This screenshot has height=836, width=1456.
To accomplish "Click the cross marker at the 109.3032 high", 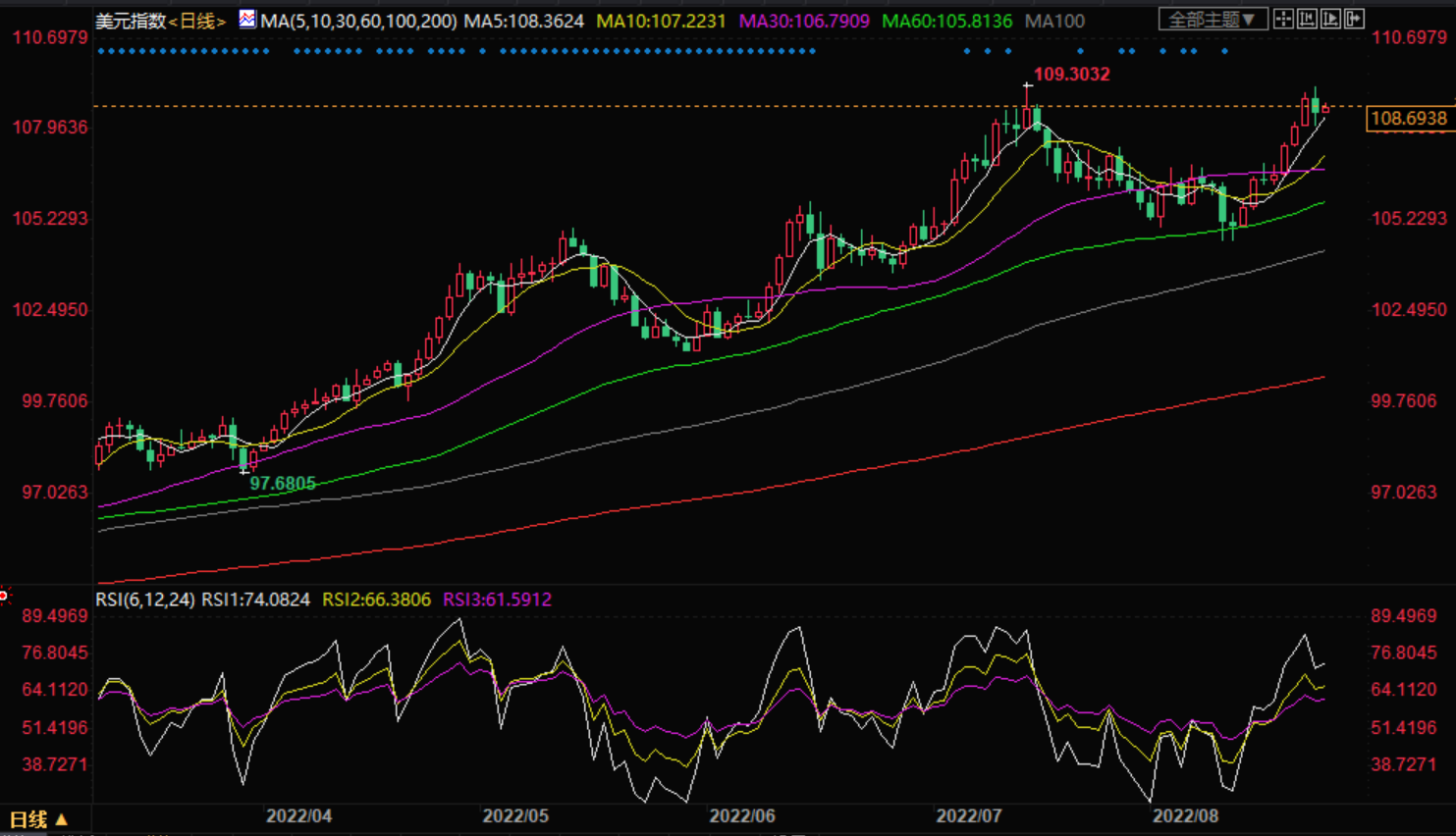I will point(1027,86).
